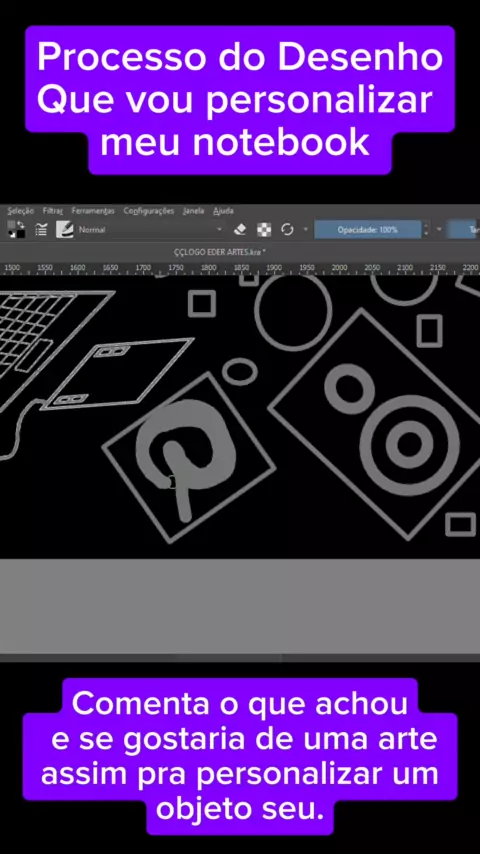The image size is (480, 854).
Task: Expand the Normal blending mode dropdown
Action: click(x=150, y=230)
